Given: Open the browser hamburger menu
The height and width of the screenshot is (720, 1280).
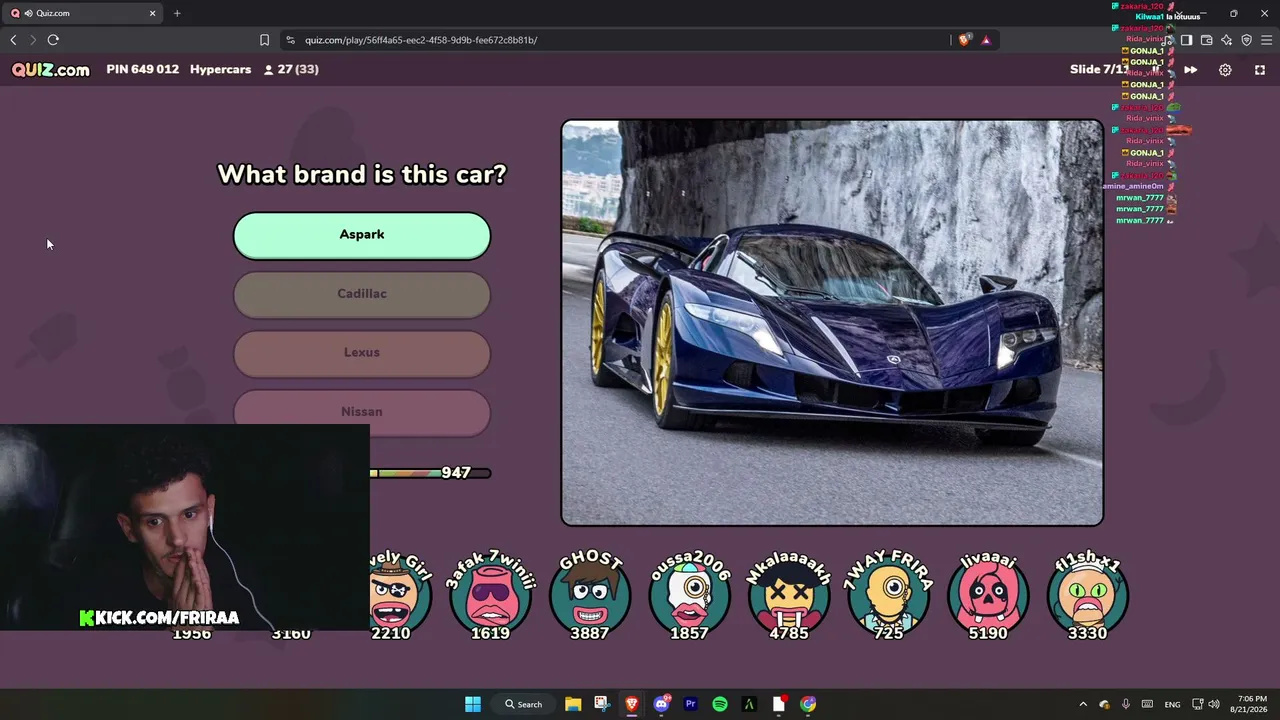Looking at the screenshot, I should click(1266, 40).
